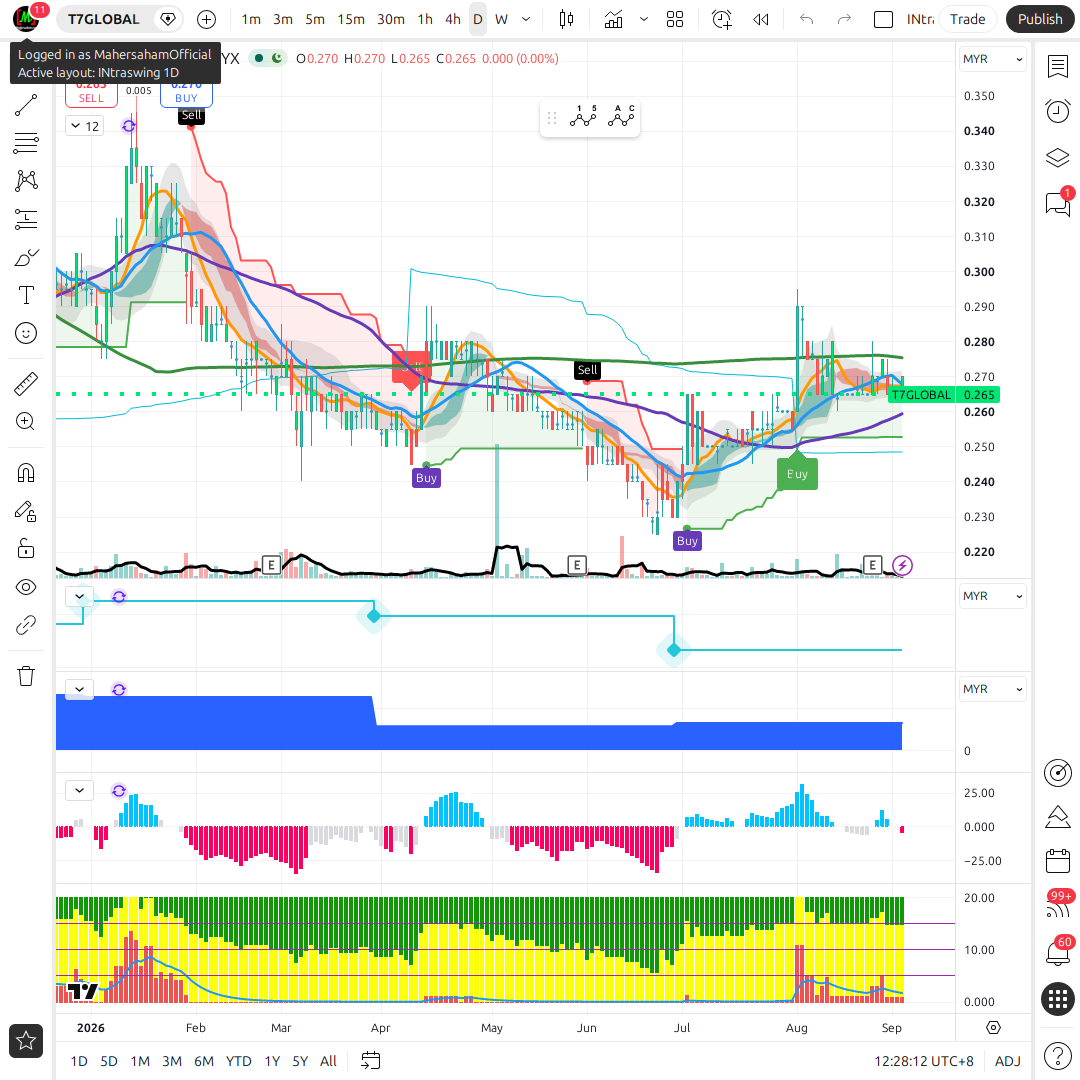1080x1080 pixels.
Task: Select the trend line drawing tool
Action: point(25,105)
